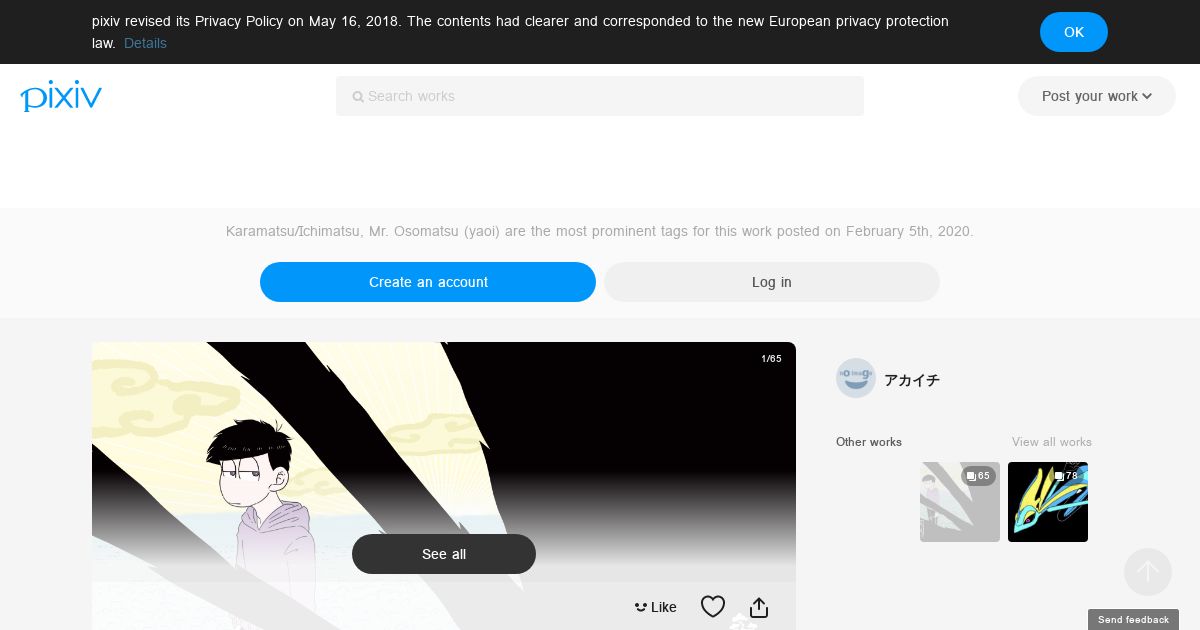Open View all works link
The width and height of the screenshot is (1200, 630).
[x=1052, y=442]
